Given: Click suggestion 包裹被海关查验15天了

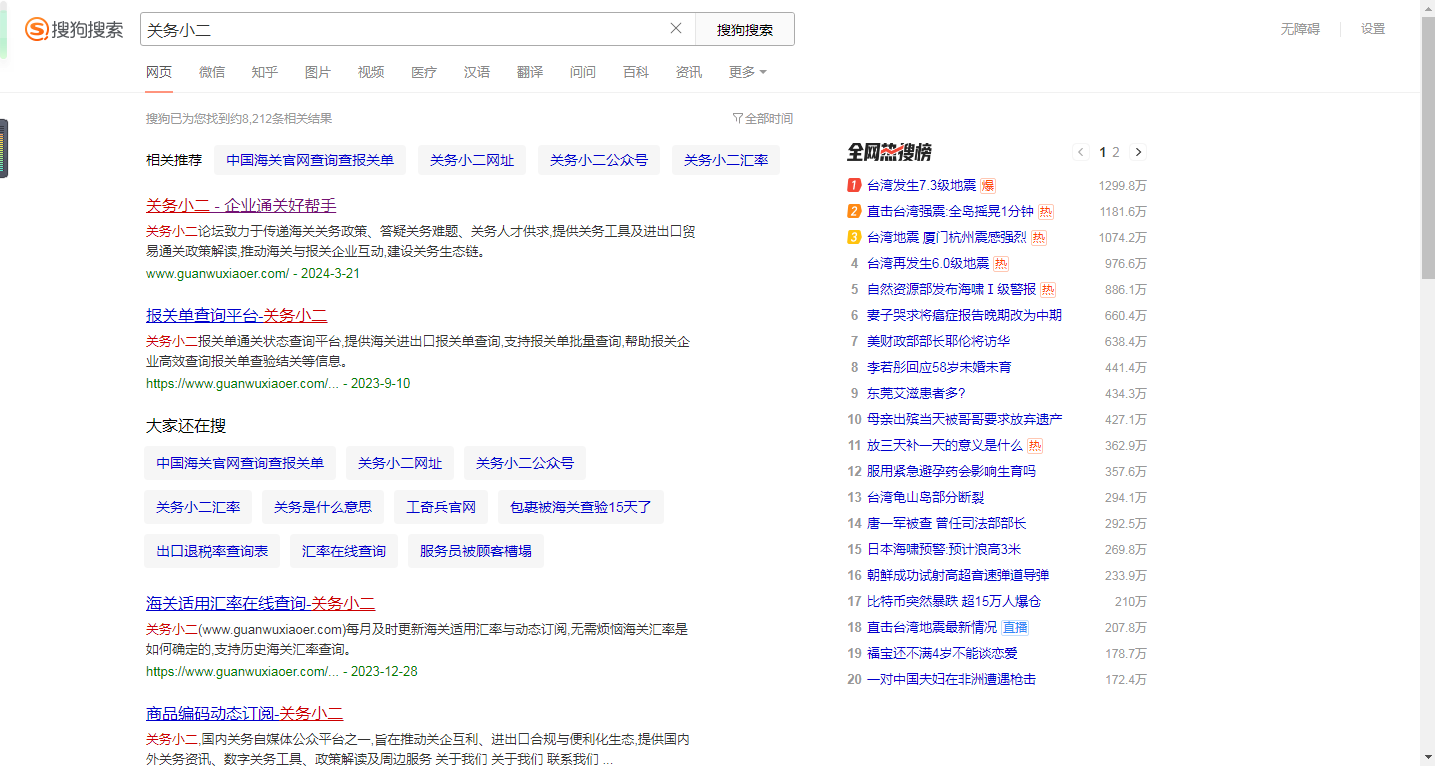Looking at the screenshot, I should (x=581, y=507).
